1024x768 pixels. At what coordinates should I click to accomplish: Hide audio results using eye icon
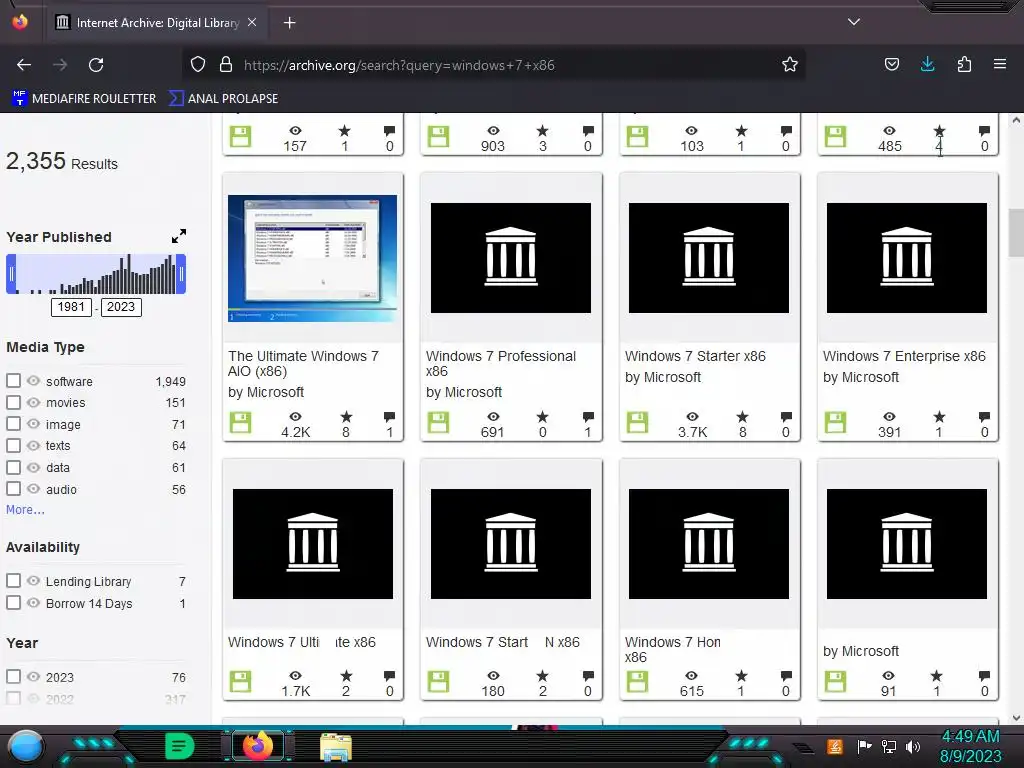click(x=33, y=488)
